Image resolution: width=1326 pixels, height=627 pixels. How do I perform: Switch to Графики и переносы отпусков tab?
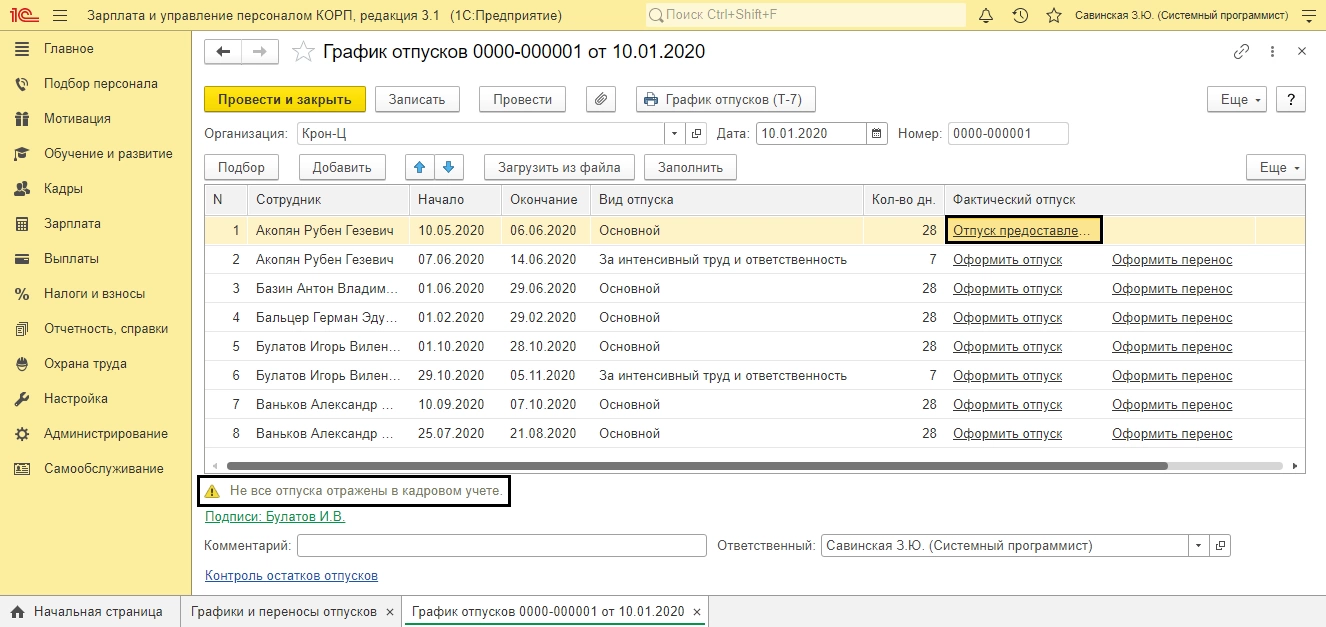(x=283, y=611)
